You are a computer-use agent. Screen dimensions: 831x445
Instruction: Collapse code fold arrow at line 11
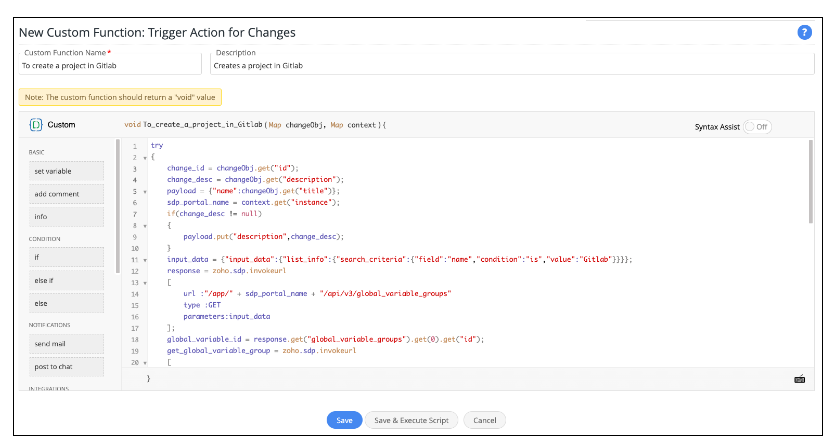pyautogui.click(x=145, y=260)
